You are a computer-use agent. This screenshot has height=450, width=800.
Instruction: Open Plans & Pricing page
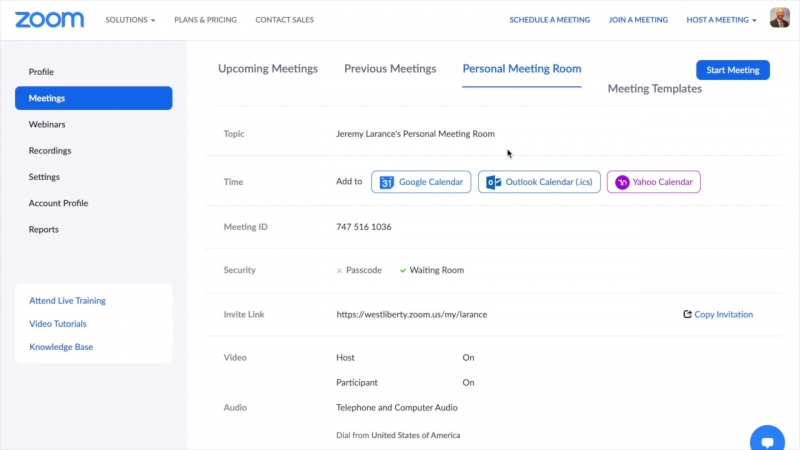pyautogui.click(x=206, y=20)
